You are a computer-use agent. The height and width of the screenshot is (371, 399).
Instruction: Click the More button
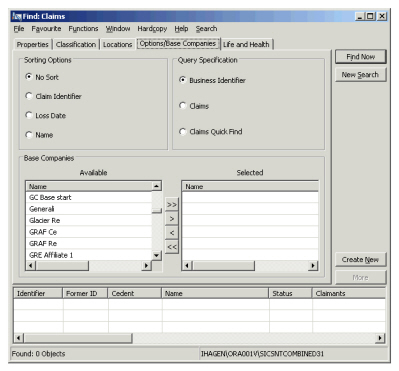(360, 277)
